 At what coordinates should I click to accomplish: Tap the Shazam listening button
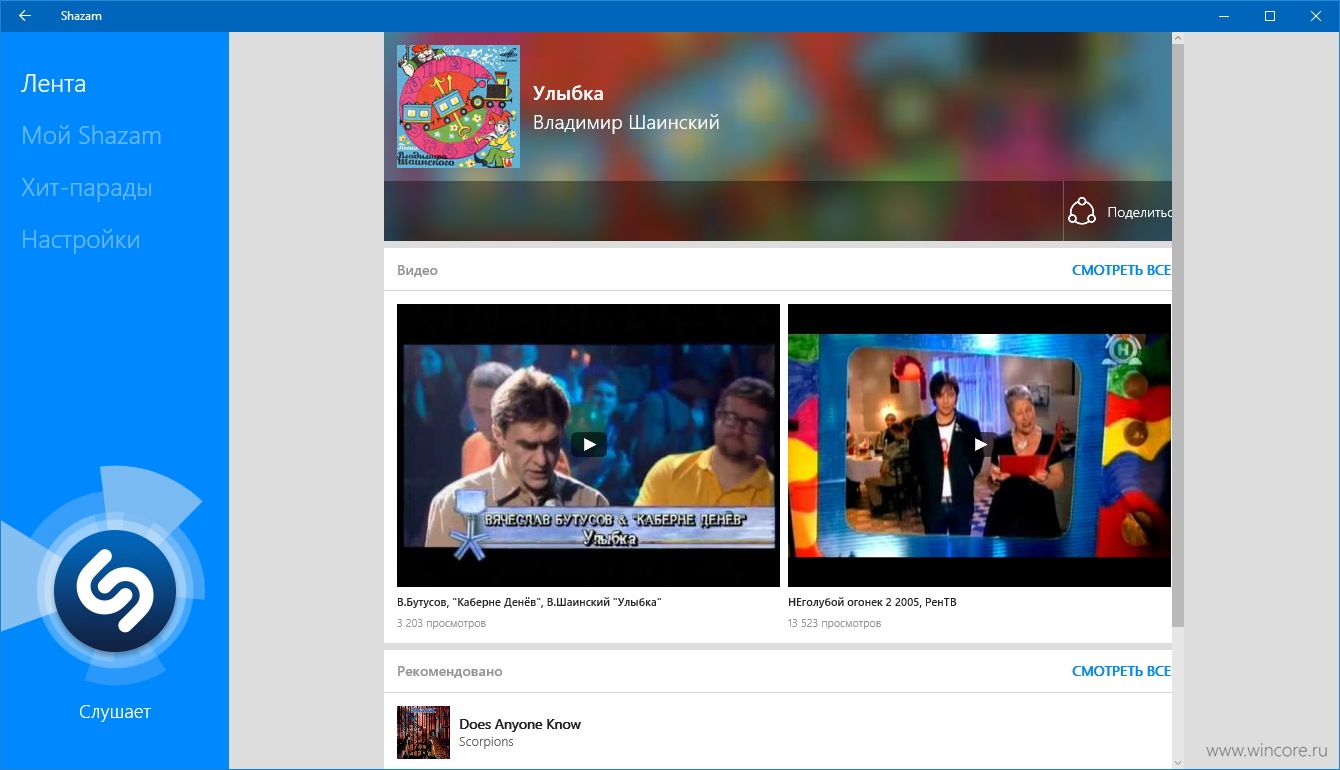tap(115, 590)
